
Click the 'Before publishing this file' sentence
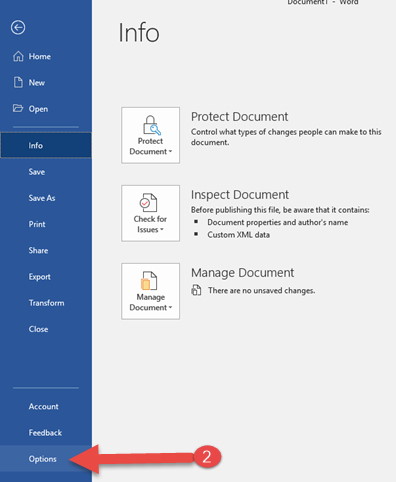coord(280,210)
